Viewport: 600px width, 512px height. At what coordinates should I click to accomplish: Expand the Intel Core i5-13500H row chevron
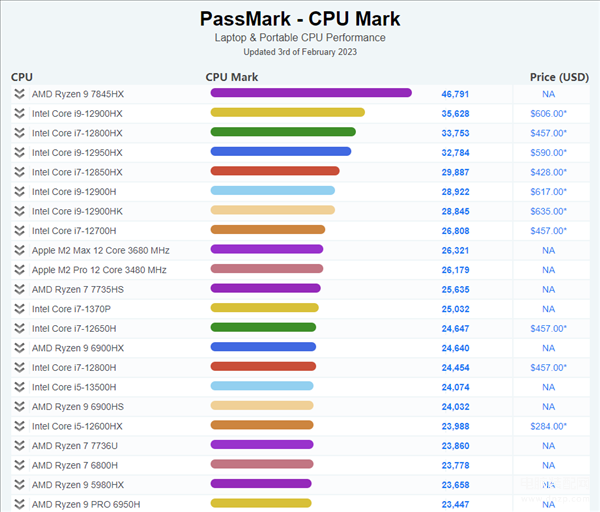(x=19, y=387)
